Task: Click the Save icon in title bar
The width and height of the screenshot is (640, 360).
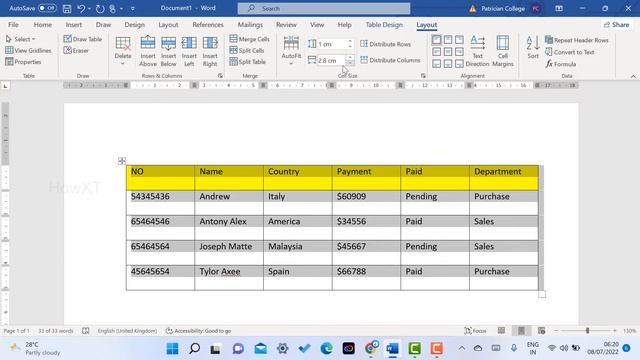Action: tap(67, 8)
